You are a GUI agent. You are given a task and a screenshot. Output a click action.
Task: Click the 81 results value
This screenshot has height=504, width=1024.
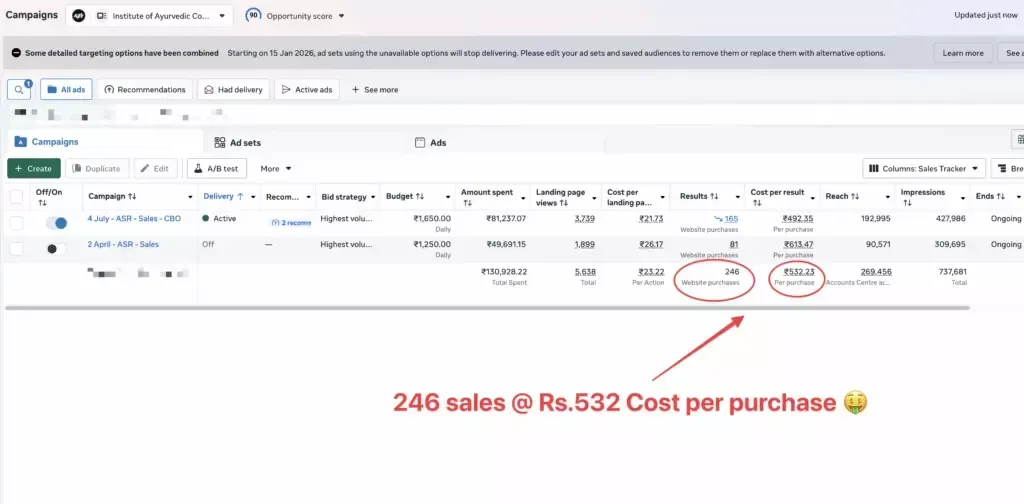(734, 244)
